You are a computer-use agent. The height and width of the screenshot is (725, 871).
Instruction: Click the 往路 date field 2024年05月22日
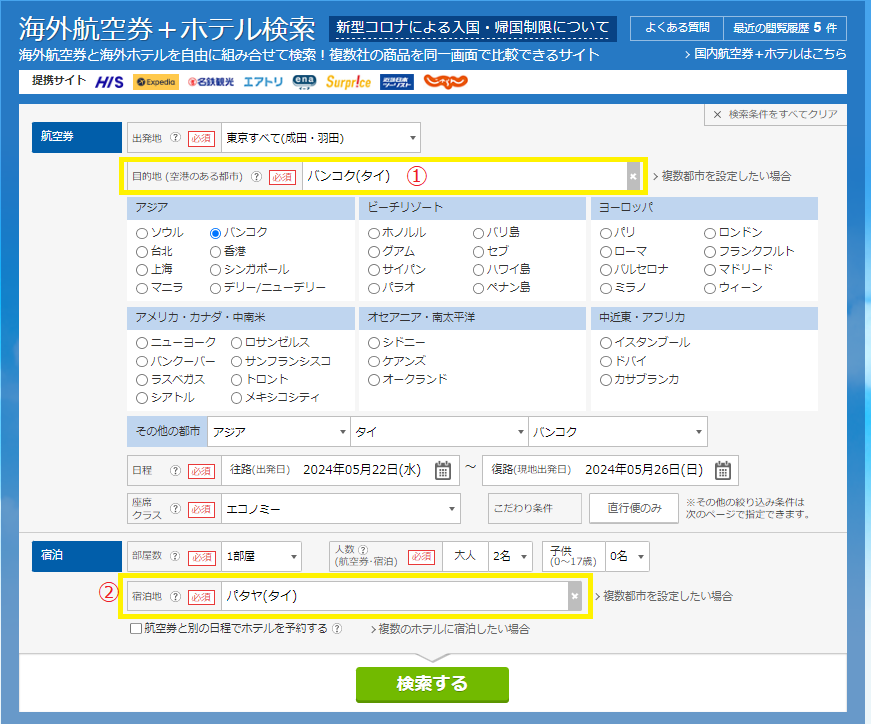(340, 471)
